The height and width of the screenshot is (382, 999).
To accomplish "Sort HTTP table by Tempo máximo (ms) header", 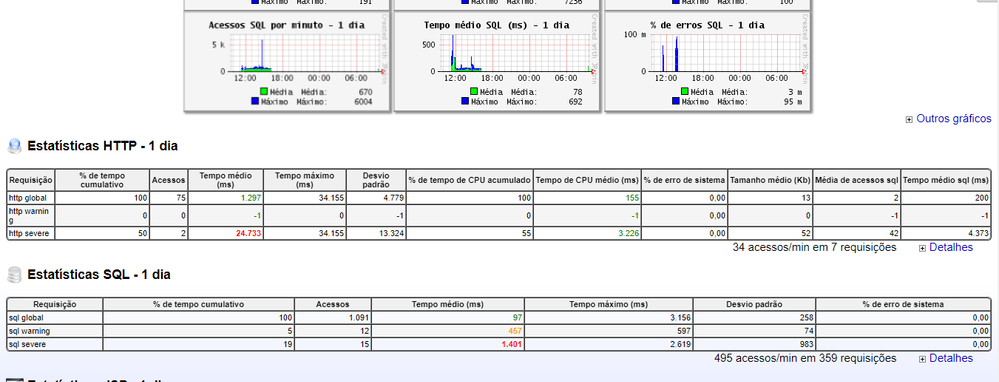I will point(305,180).
